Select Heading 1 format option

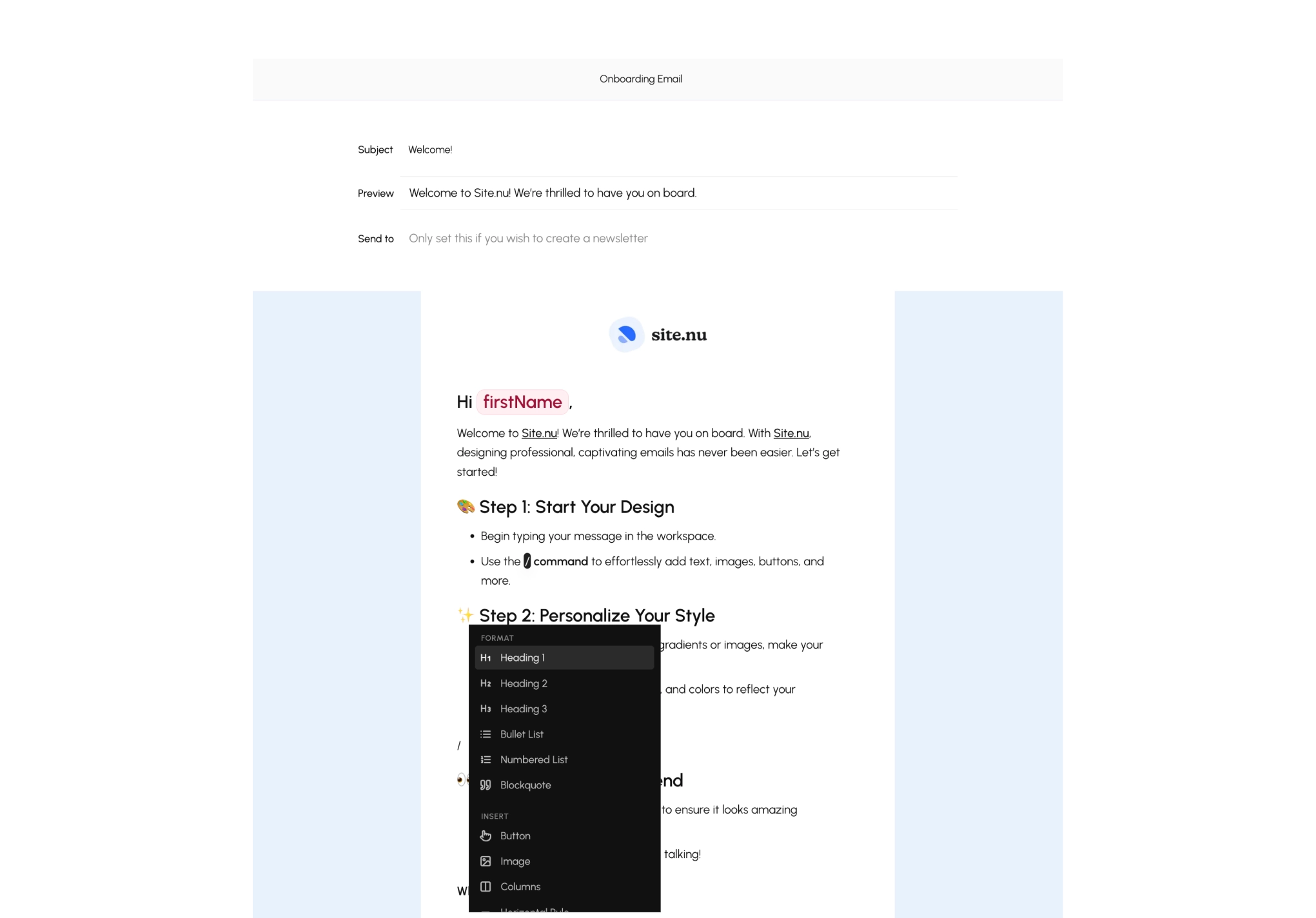(564, 657)
